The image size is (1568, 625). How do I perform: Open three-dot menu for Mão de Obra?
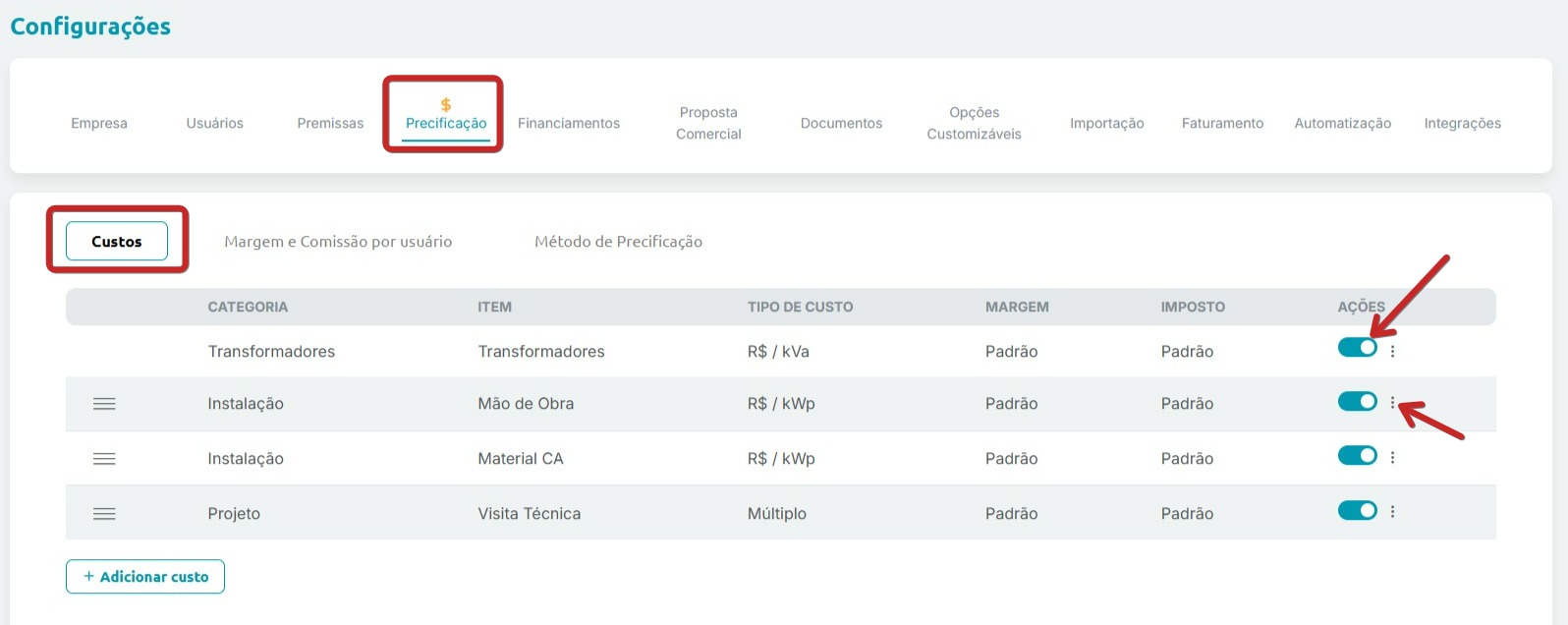click(x=1392, y=402)
